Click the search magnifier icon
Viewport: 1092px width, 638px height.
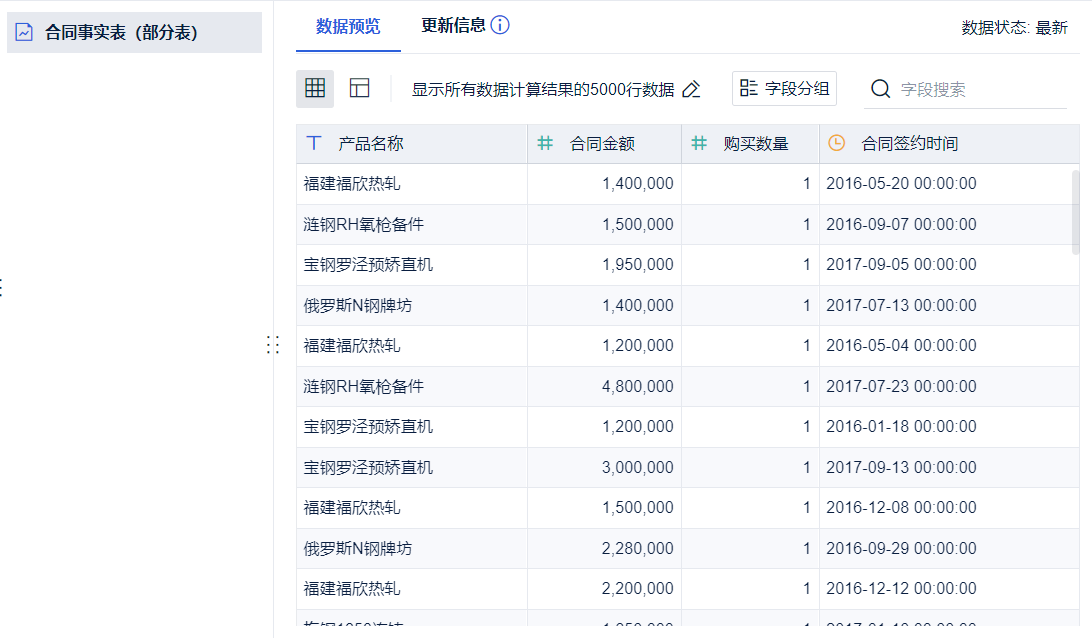click(x=880, y=89)
